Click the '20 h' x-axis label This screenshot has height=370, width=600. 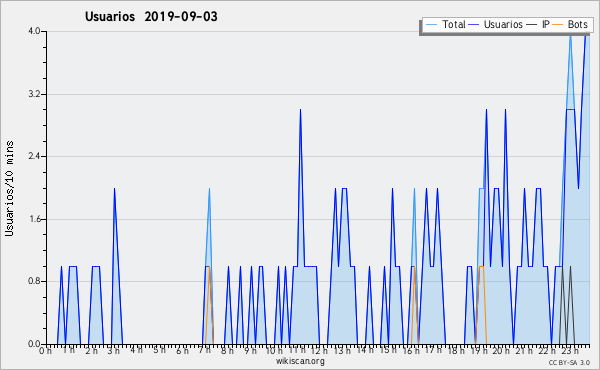501,350
